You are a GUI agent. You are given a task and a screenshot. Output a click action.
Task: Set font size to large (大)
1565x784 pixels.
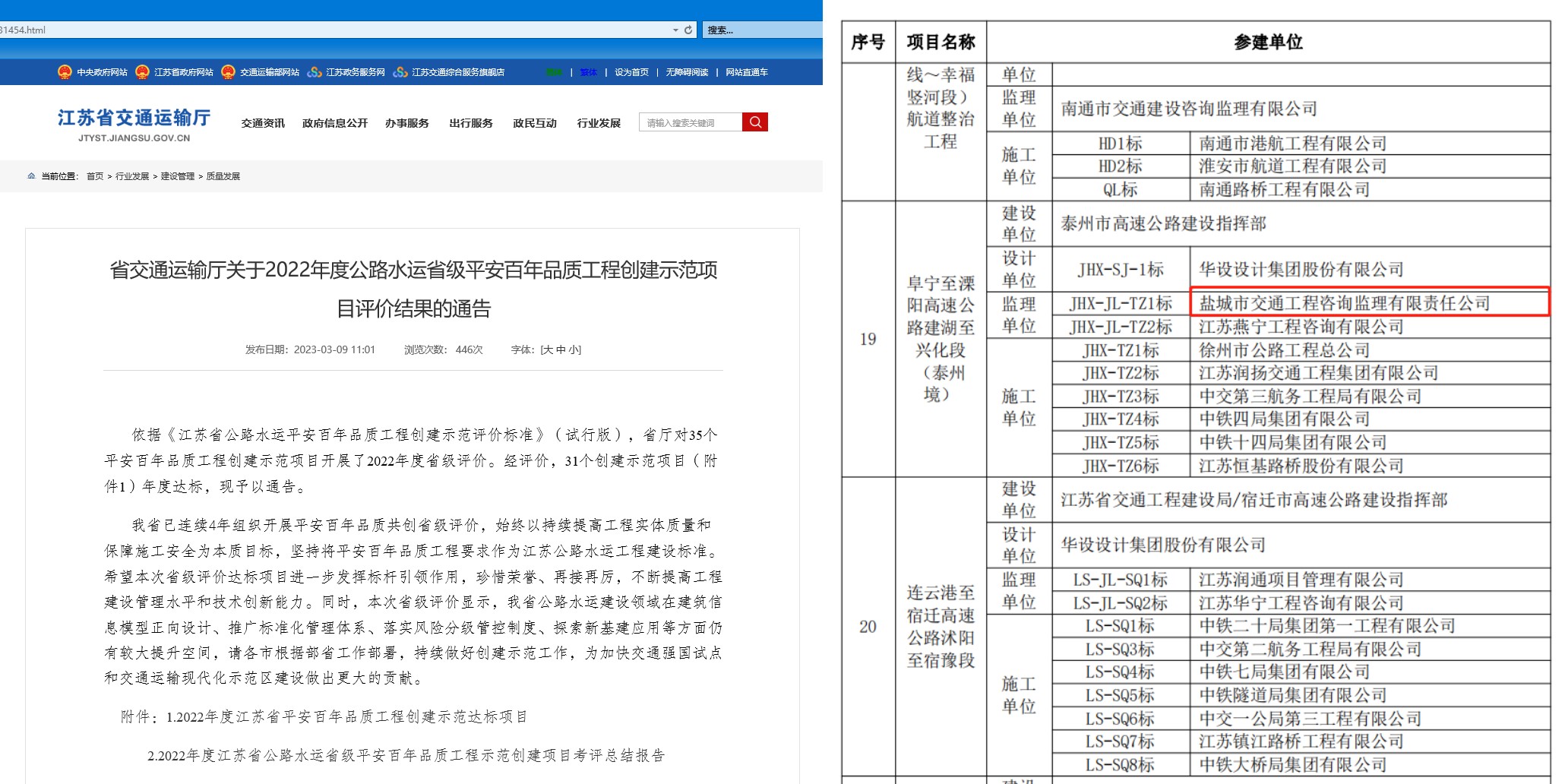pyautogui.click(x=549, y=349)
